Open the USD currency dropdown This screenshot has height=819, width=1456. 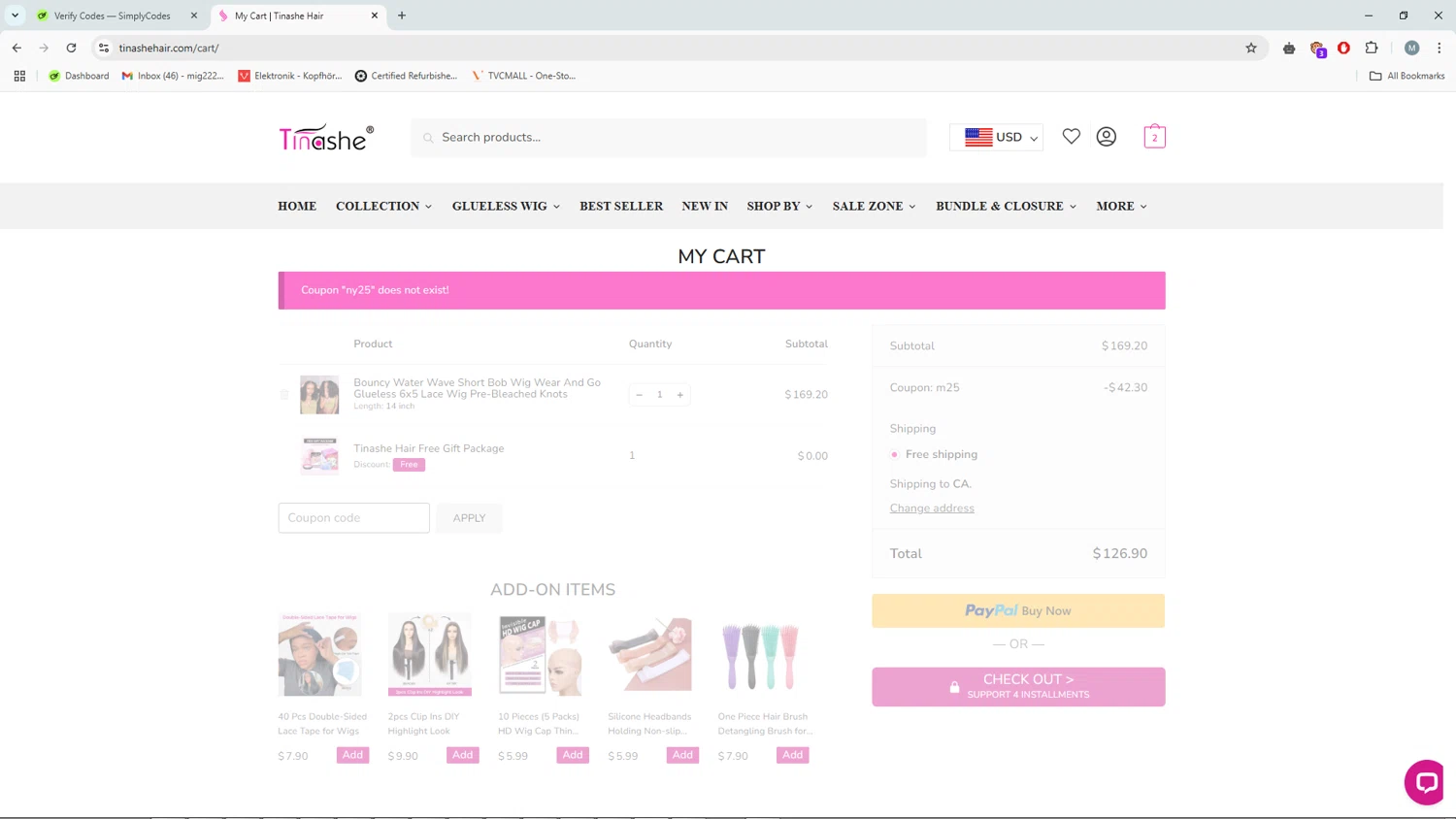coord(997,138)
